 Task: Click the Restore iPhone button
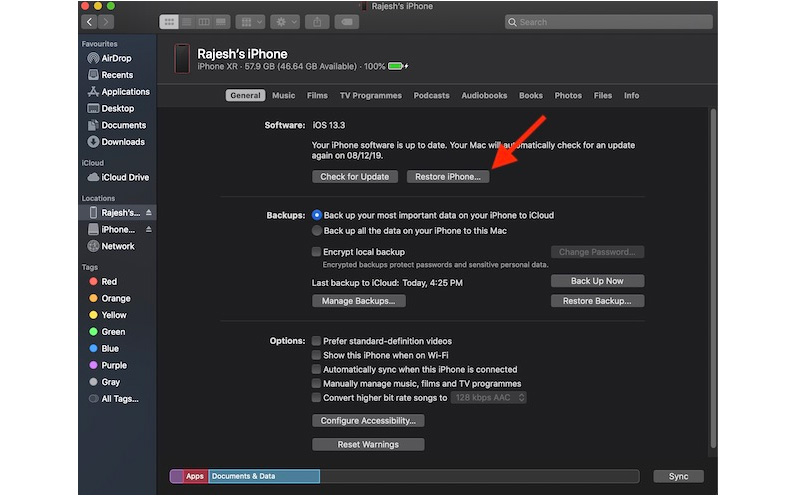point(447,177)
